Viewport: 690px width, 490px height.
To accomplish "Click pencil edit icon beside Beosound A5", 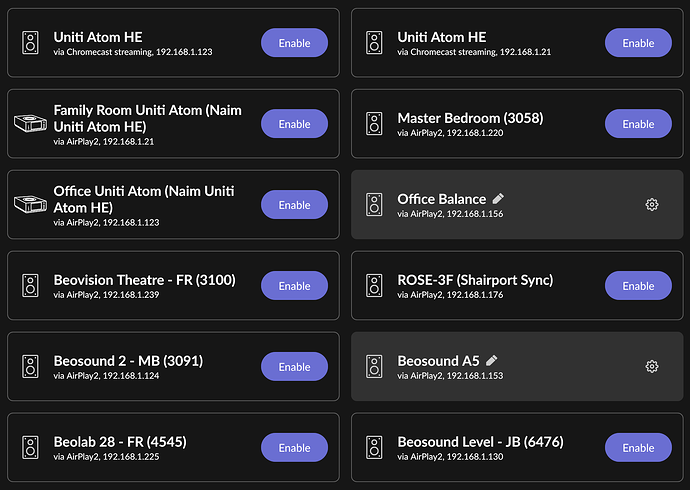I will (x=491, y=360).
